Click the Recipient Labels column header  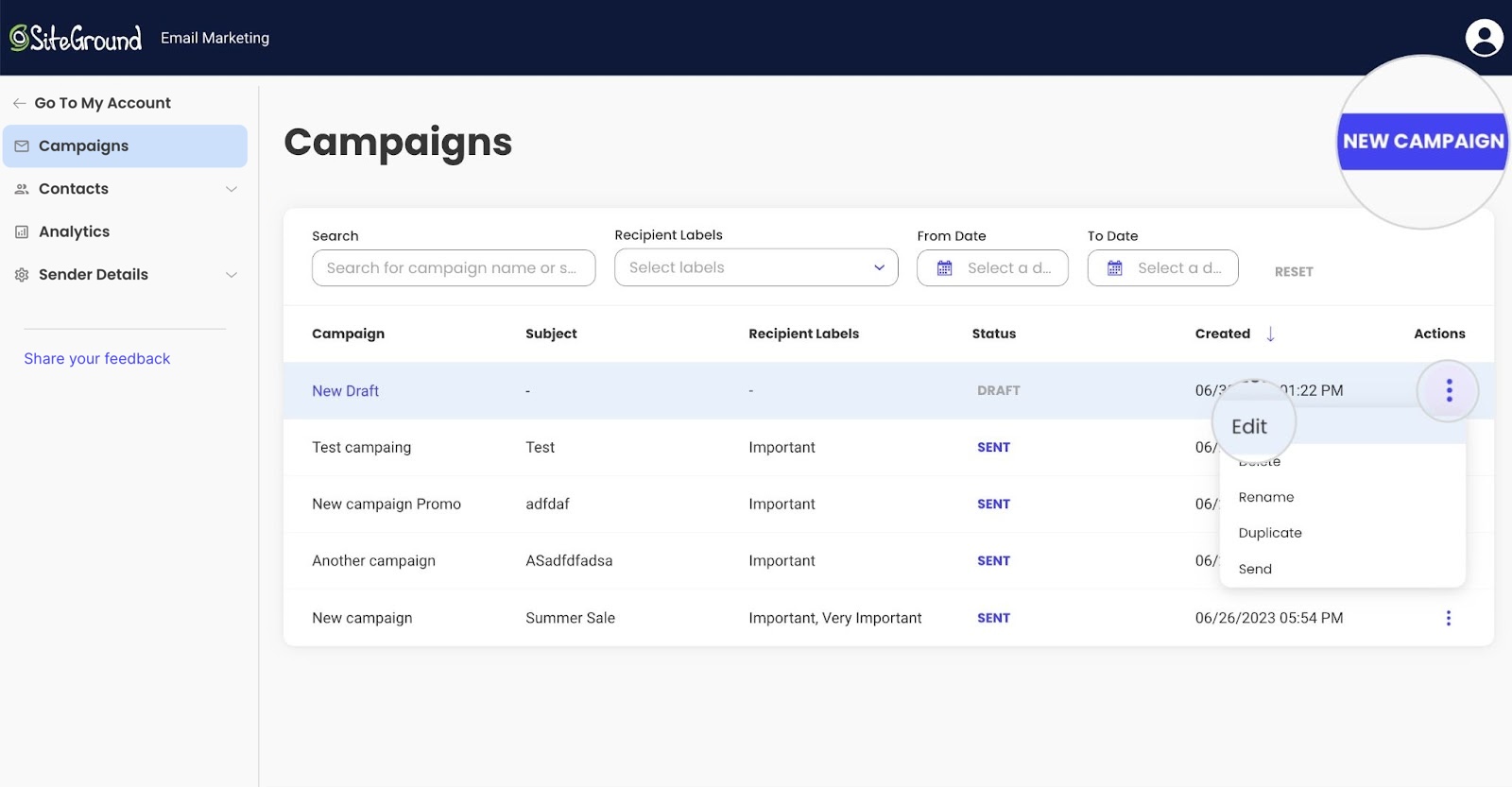point(804,334)
